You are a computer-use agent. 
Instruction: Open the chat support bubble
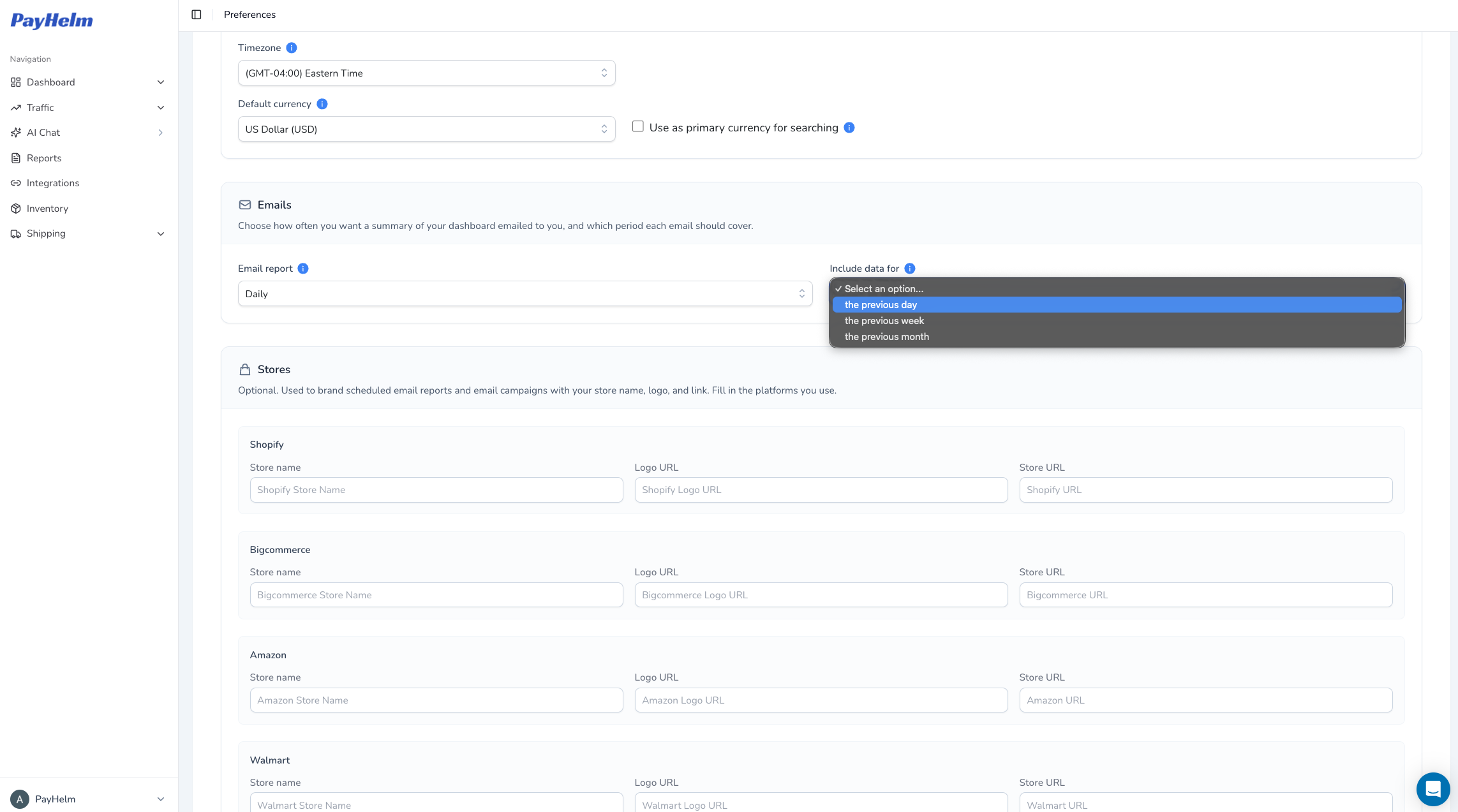(x=1433, y=789)
